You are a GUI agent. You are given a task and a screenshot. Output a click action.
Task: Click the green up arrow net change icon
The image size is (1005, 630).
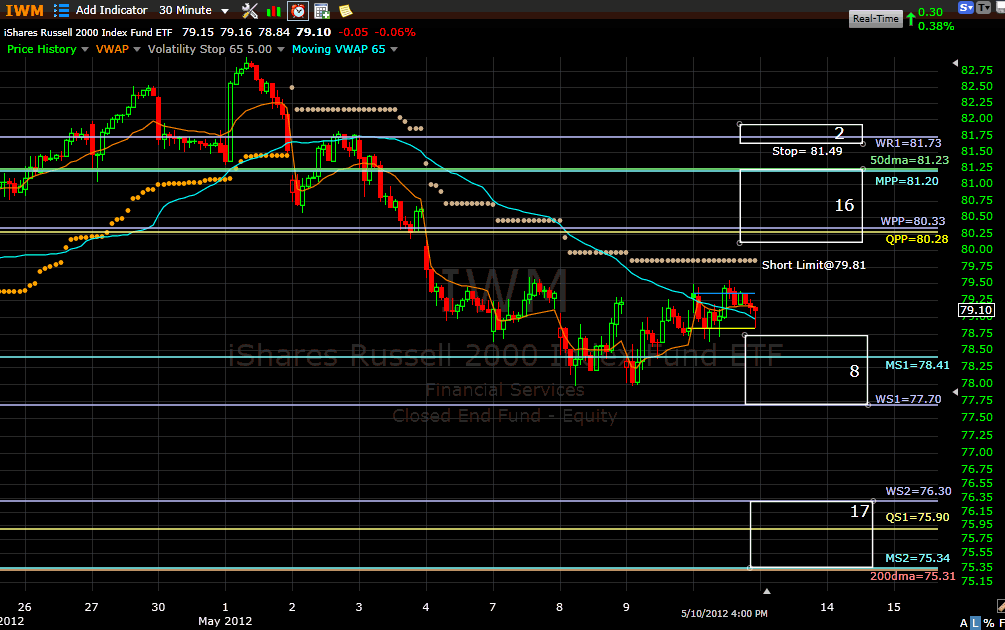[910, 19]
